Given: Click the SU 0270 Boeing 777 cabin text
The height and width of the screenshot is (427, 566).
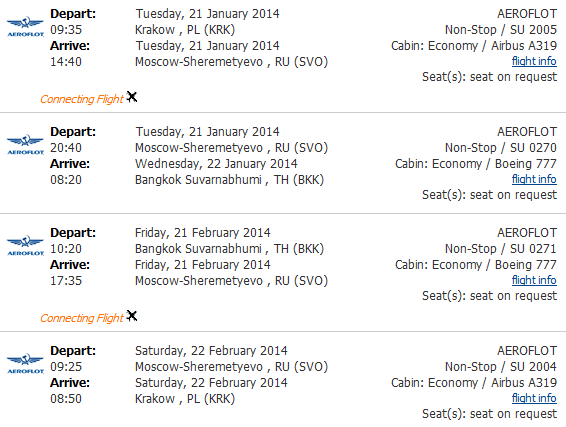Looking at the screenshot, I should [x=476, y=164].
